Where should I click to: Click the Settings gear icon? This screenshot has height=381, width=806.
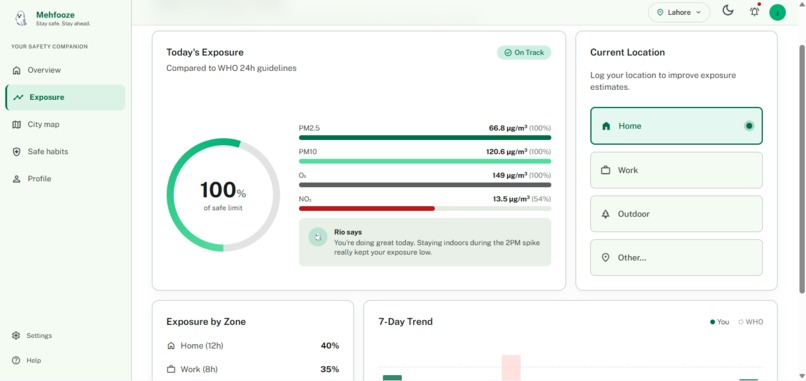[16, 336]
